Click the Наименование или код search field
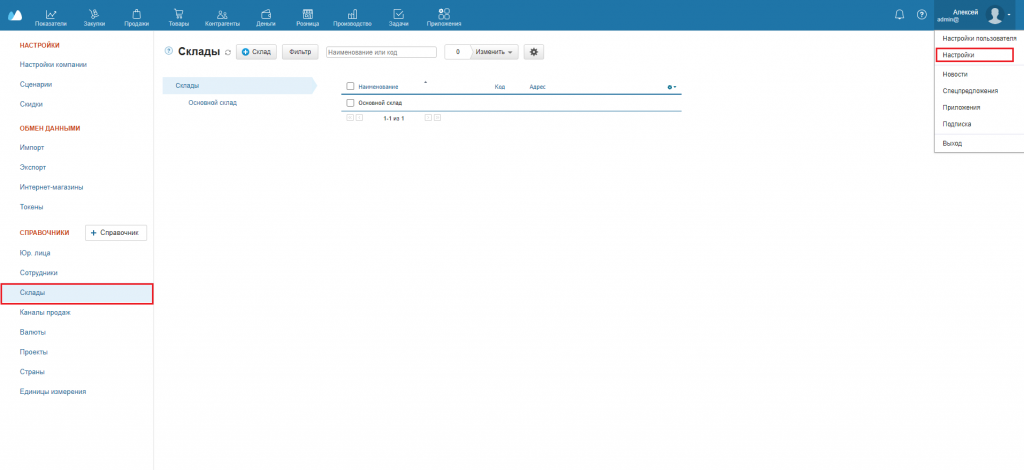The image size is (1024, 470). (x=381, y=52)
